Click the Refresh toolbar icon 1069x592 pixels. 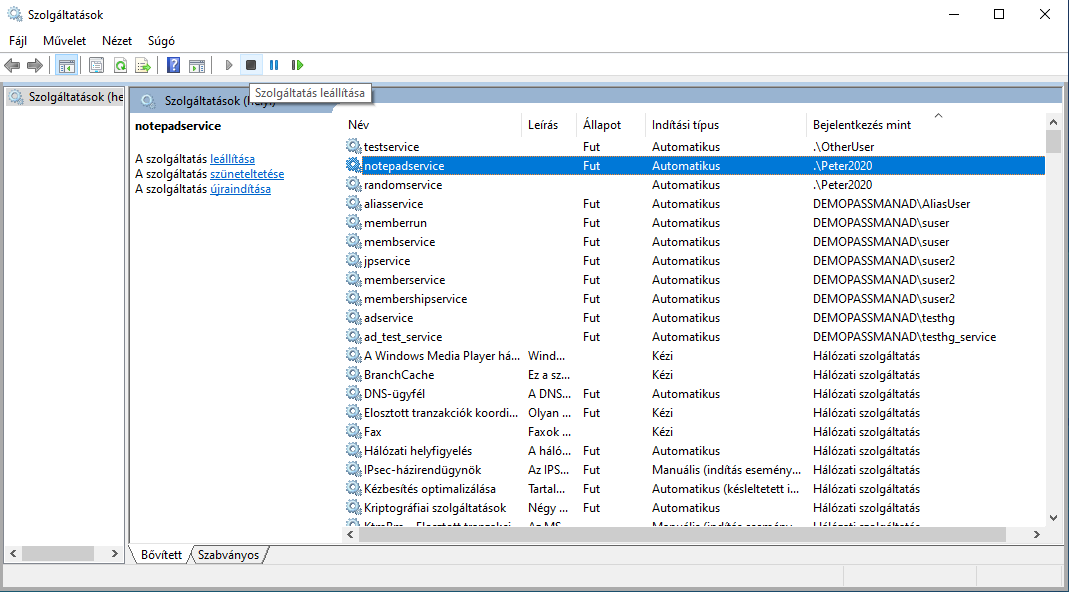point(120,65)
